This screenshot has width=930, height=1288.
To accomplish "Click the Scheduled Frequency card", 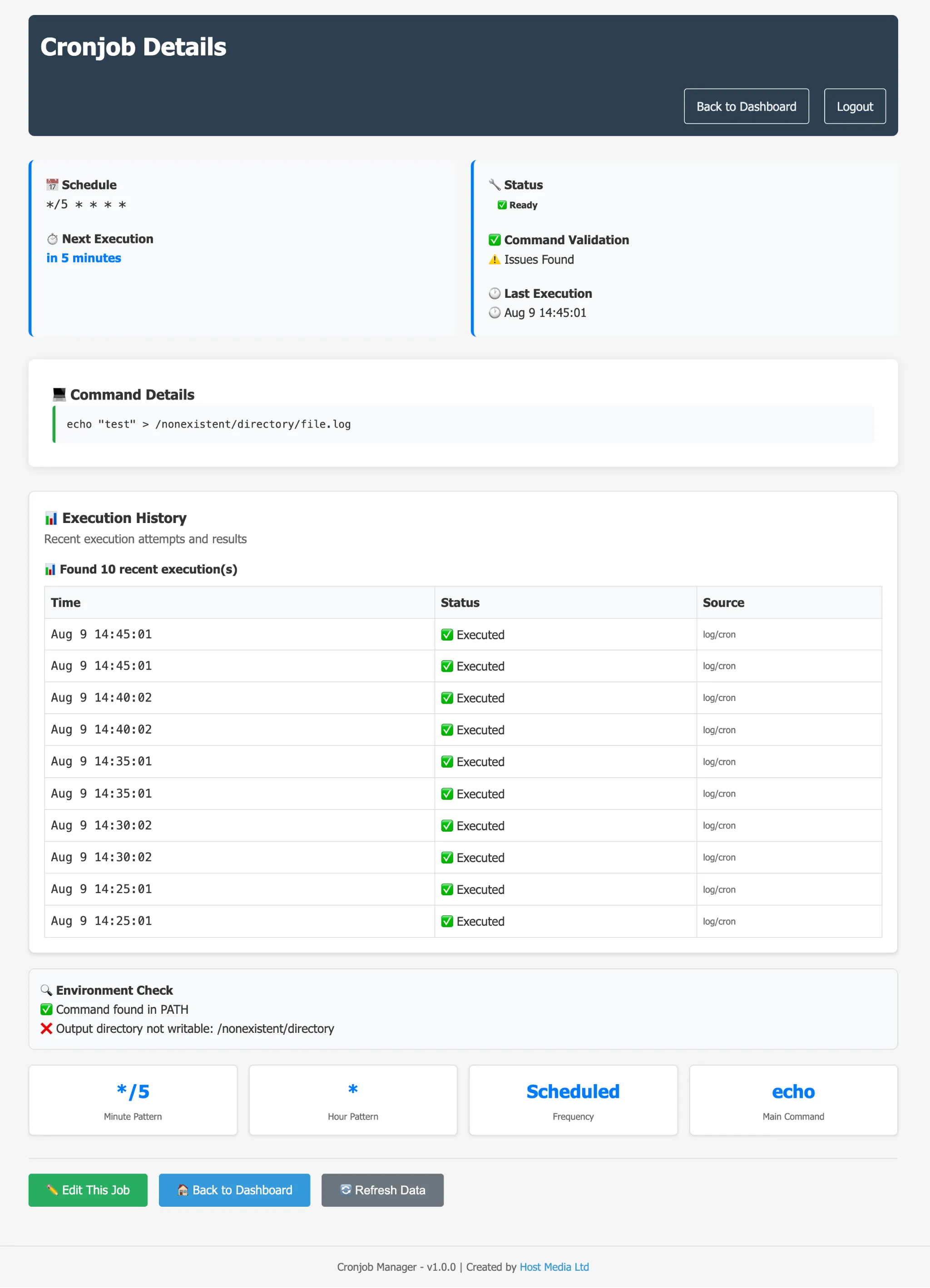I will click(x=573, y=1100).
